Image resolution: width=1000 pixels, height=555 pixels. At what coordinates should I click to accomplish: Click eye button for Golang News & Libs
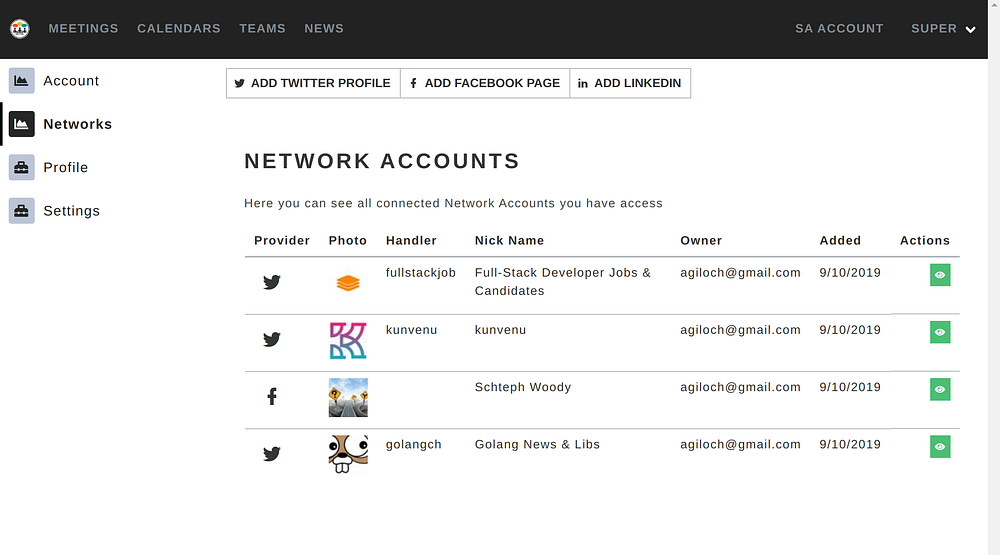(x=940, y=446)
